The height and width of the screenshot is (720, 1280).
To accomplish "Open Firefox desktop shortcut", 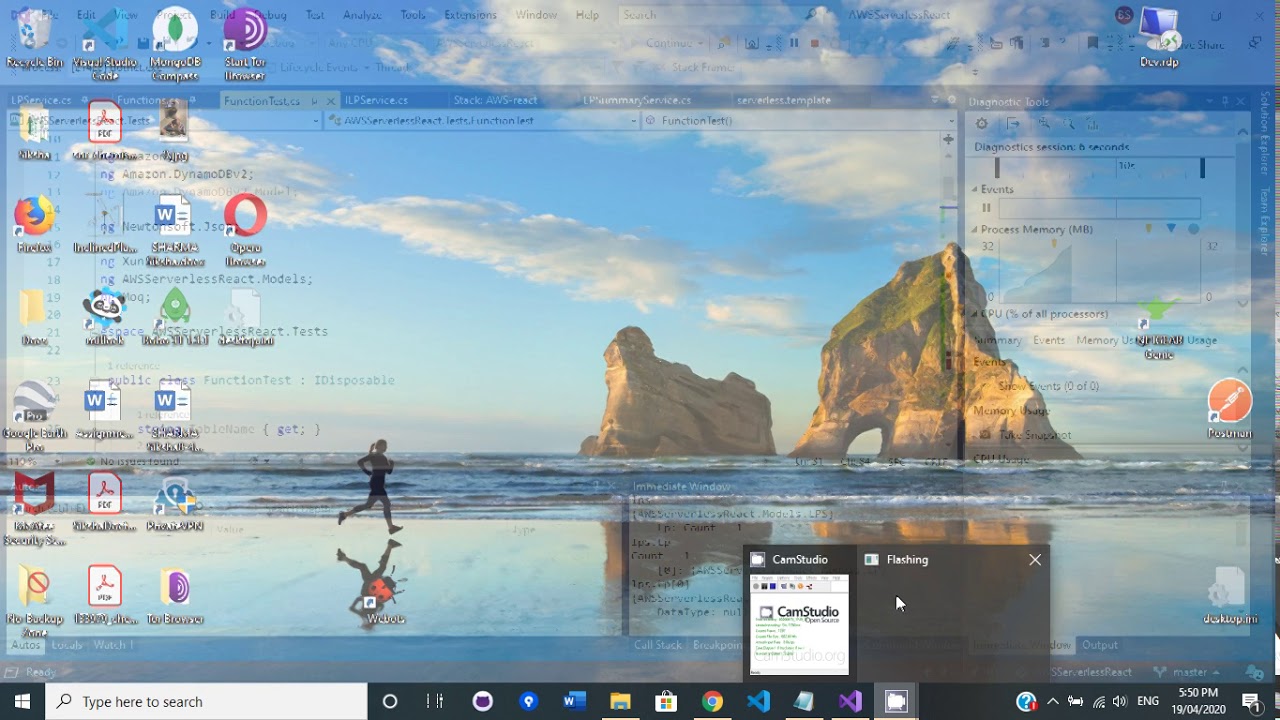I will point(34,224).
